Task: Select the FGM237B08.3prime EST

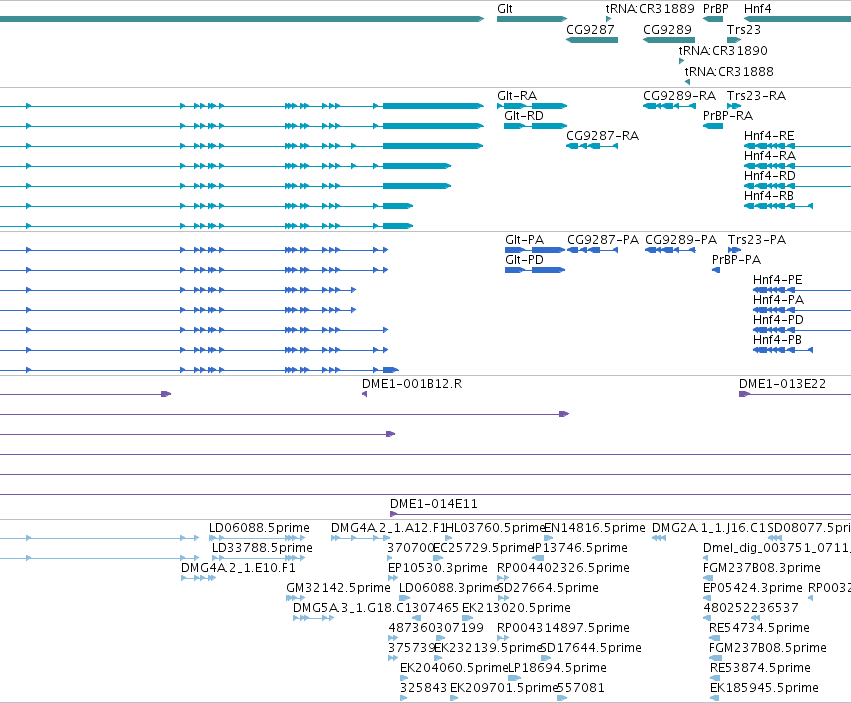Action: (x=708, y=578)
